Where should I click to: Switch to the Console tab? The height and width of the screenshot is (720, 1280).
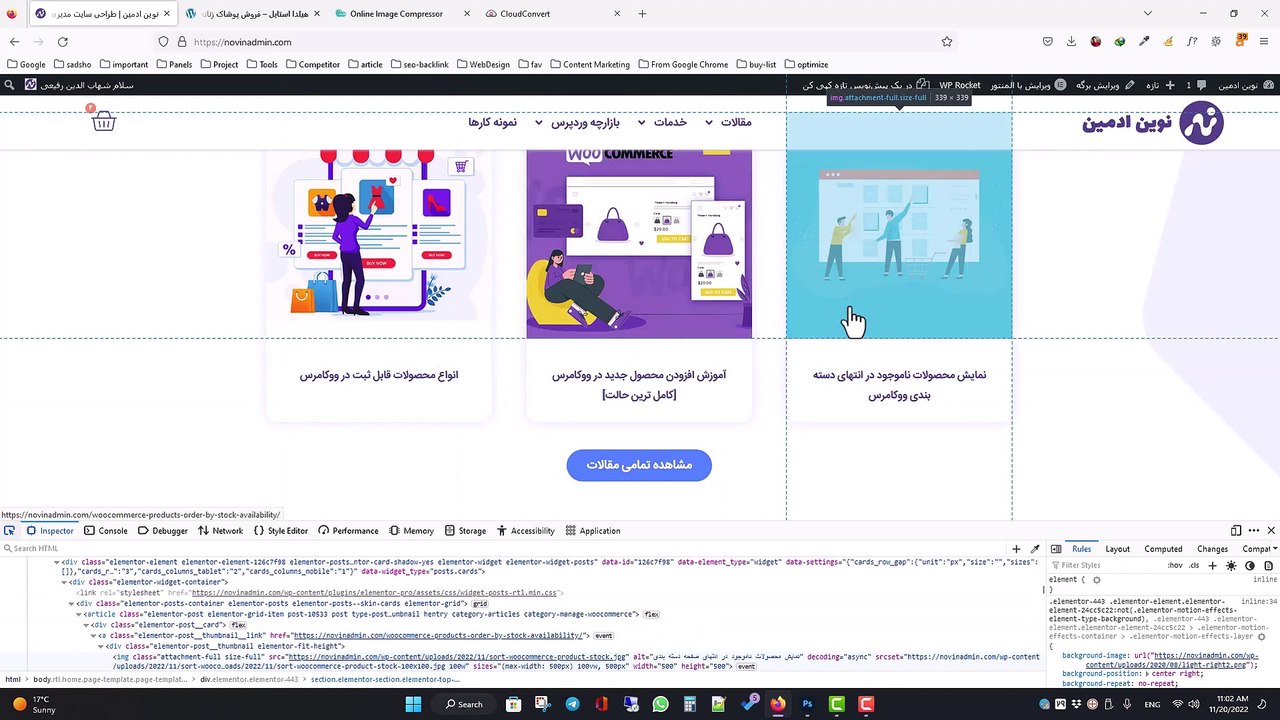[x=105, y=531]
